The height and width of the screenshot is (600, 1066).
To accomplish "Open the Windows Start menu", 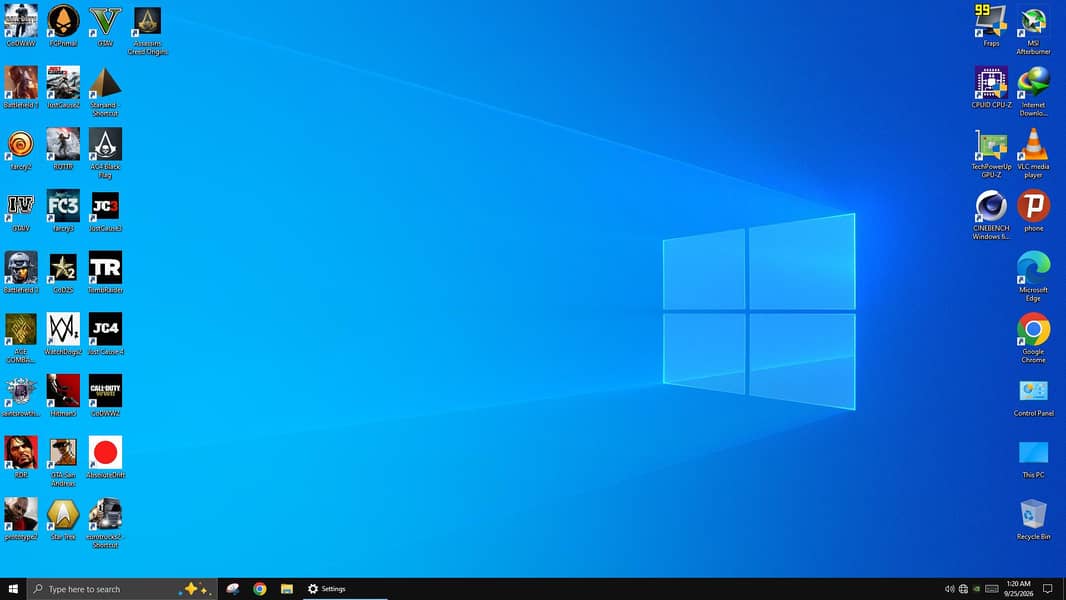I will pos(13,589).
